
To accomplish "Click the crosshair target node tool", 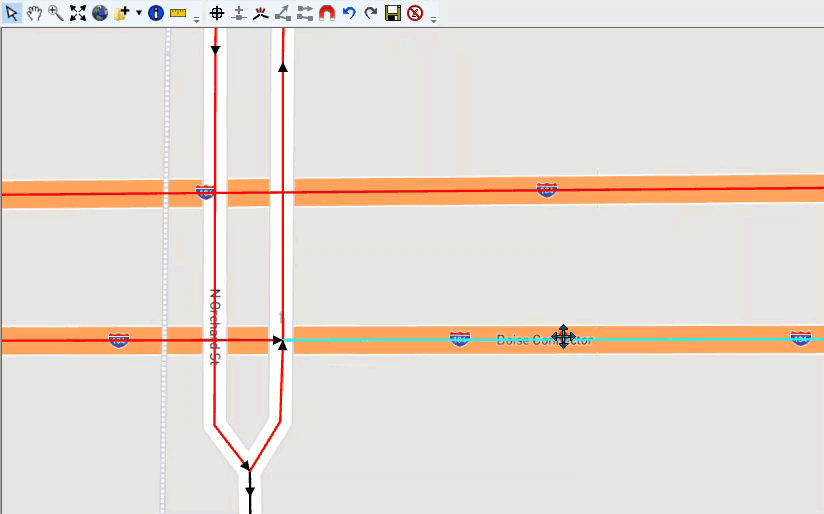I will pyautogui.click(x=217, y=13).
